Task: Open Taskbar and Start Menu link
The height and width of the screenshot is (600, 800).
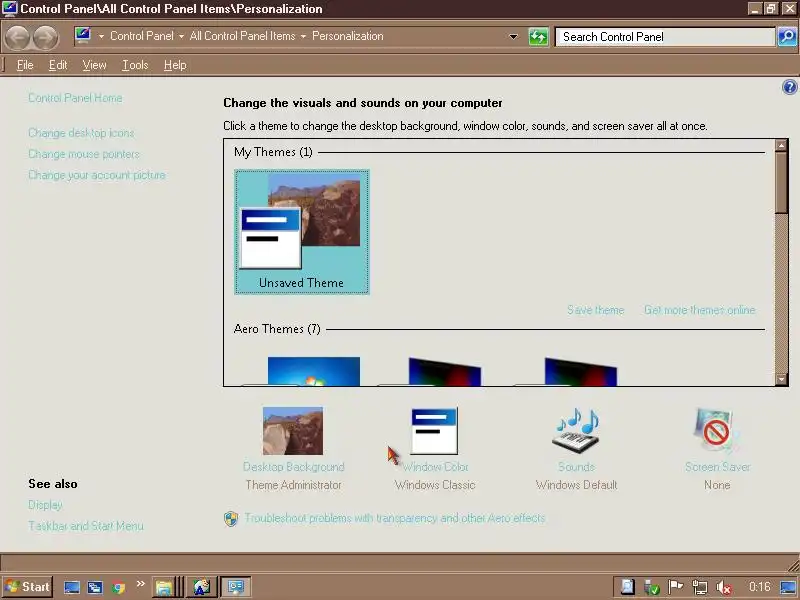Action: coord(86,526)
